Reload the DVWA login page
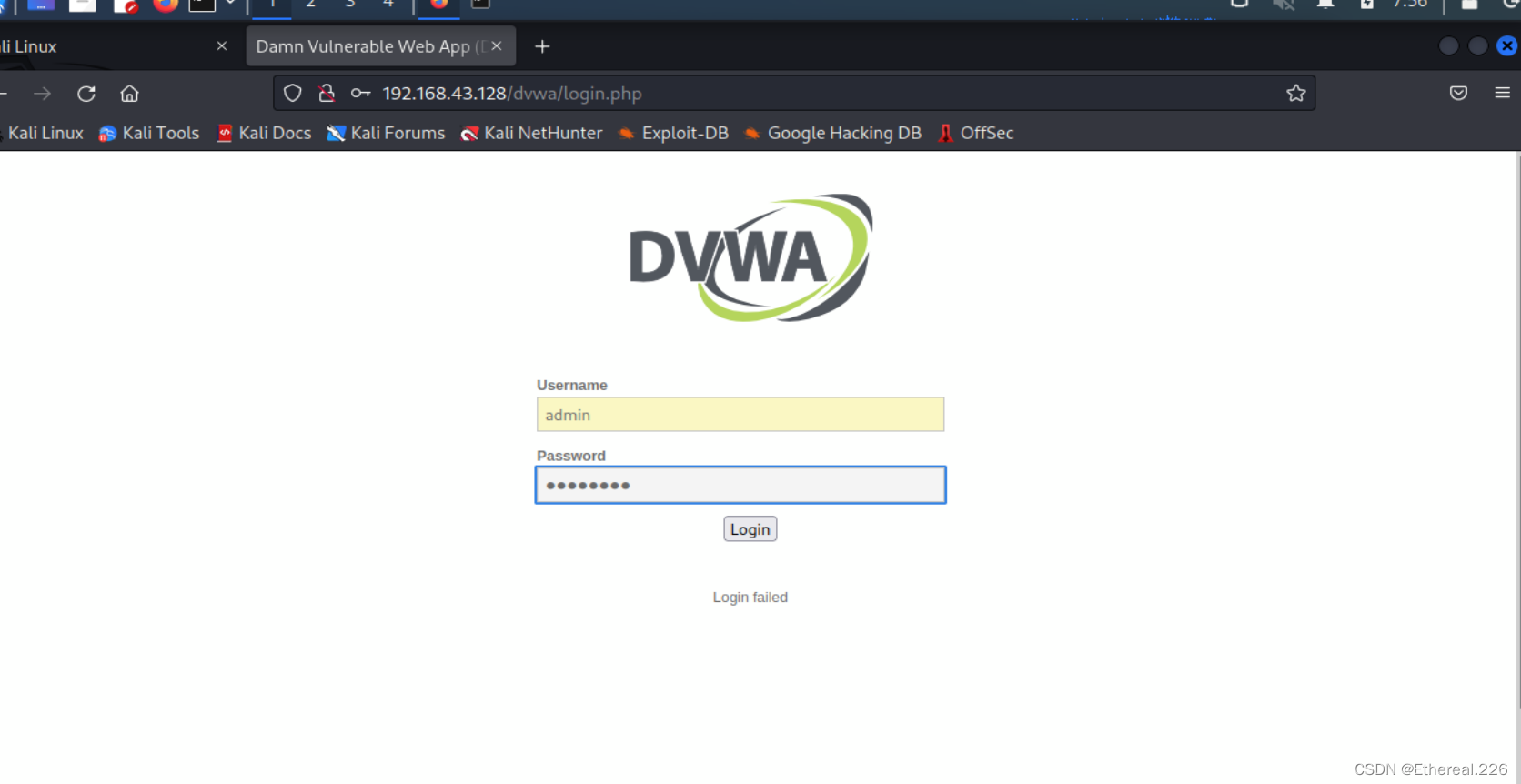 coord(86,94)
